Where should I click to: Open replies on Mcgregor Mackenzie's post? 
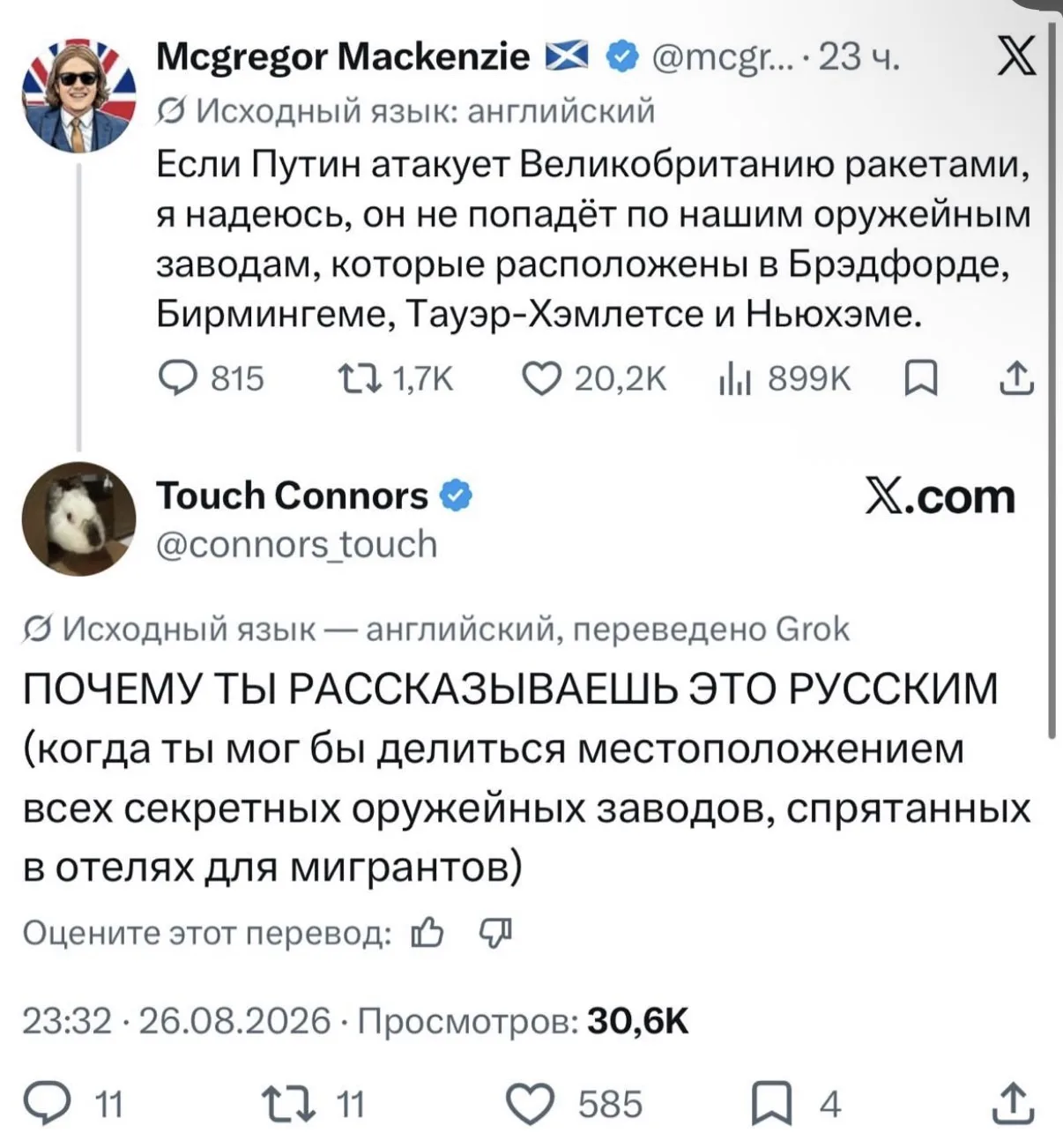[x=212, y=379]
